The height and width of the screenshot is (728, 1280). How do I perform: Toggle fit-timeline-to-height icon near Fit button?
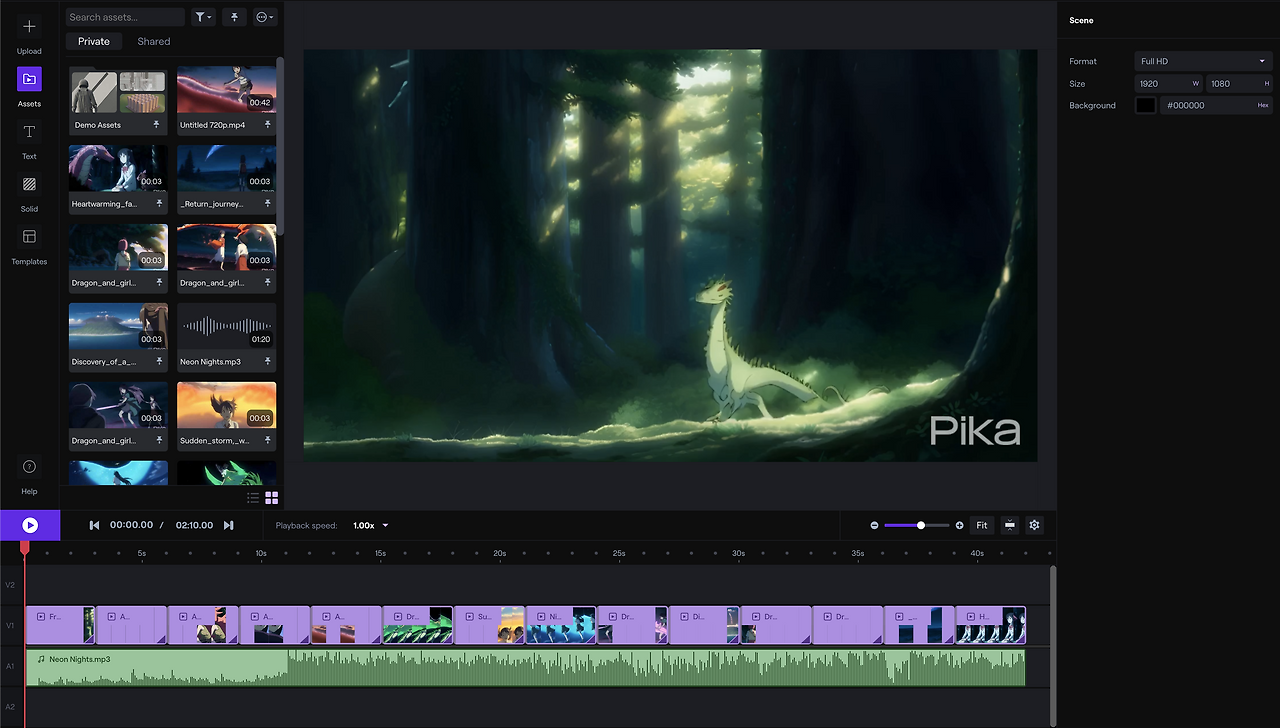(x=1009, y=524)
